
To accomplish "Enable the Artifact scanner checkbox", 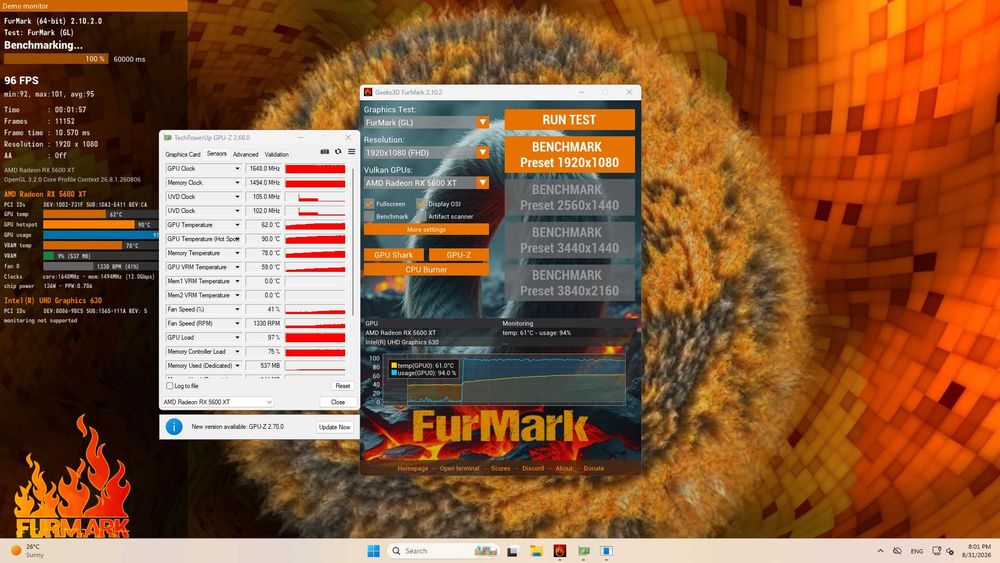I will tap(421, 216).
